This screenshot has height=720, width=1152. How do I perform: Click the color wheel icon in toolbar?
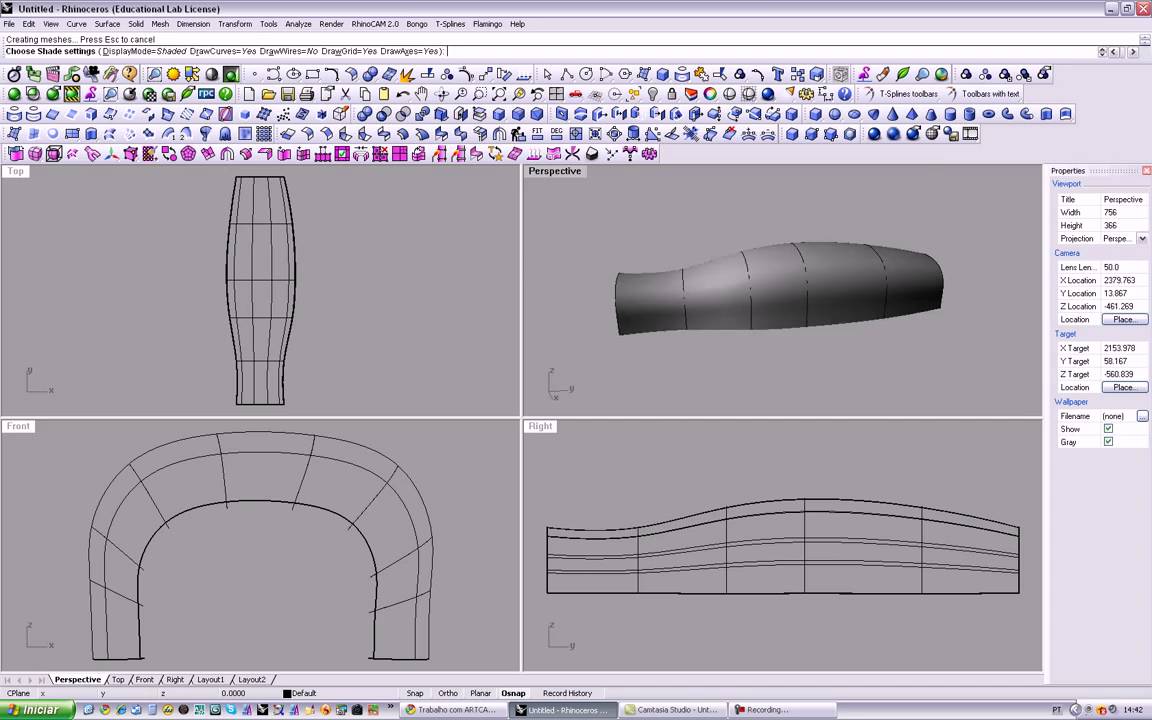click(x=710, y=94)
